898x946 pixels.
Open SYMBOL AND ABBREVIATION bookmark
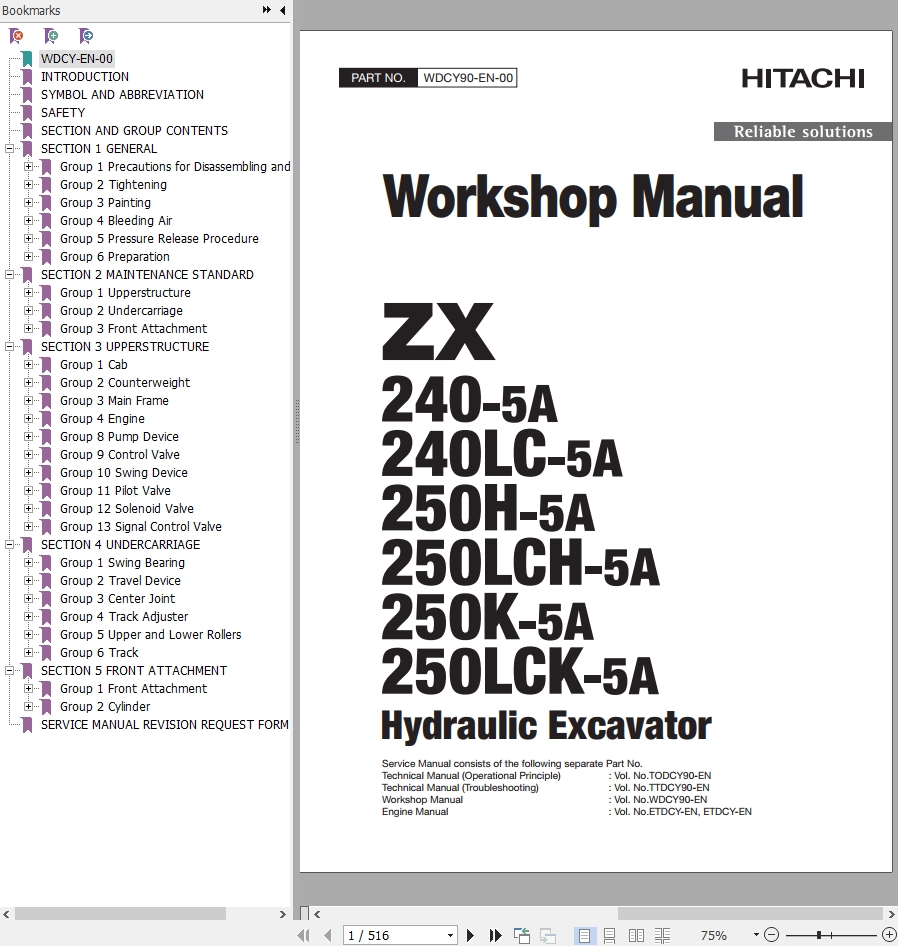click(x=122, y=95)
